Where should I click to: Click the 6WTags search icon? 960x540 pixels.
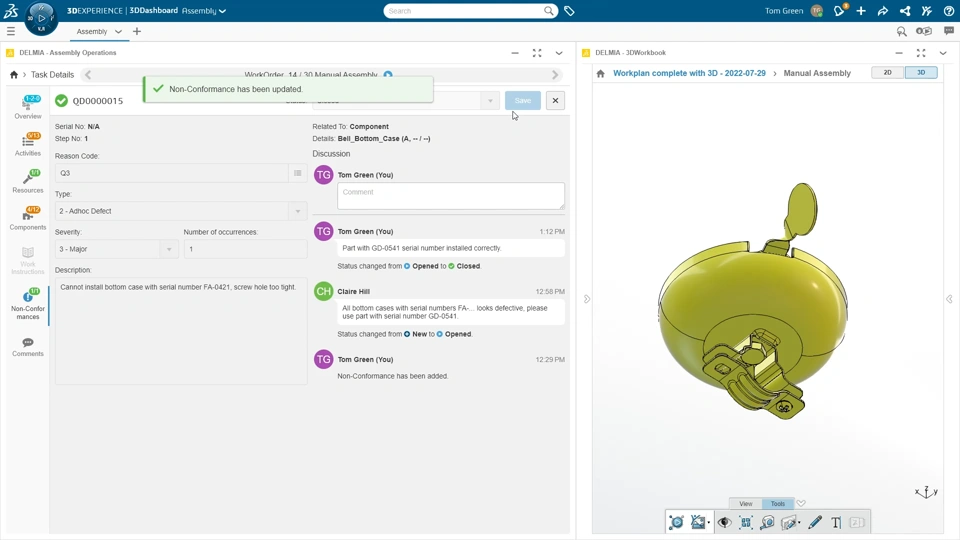pos(901,31)
